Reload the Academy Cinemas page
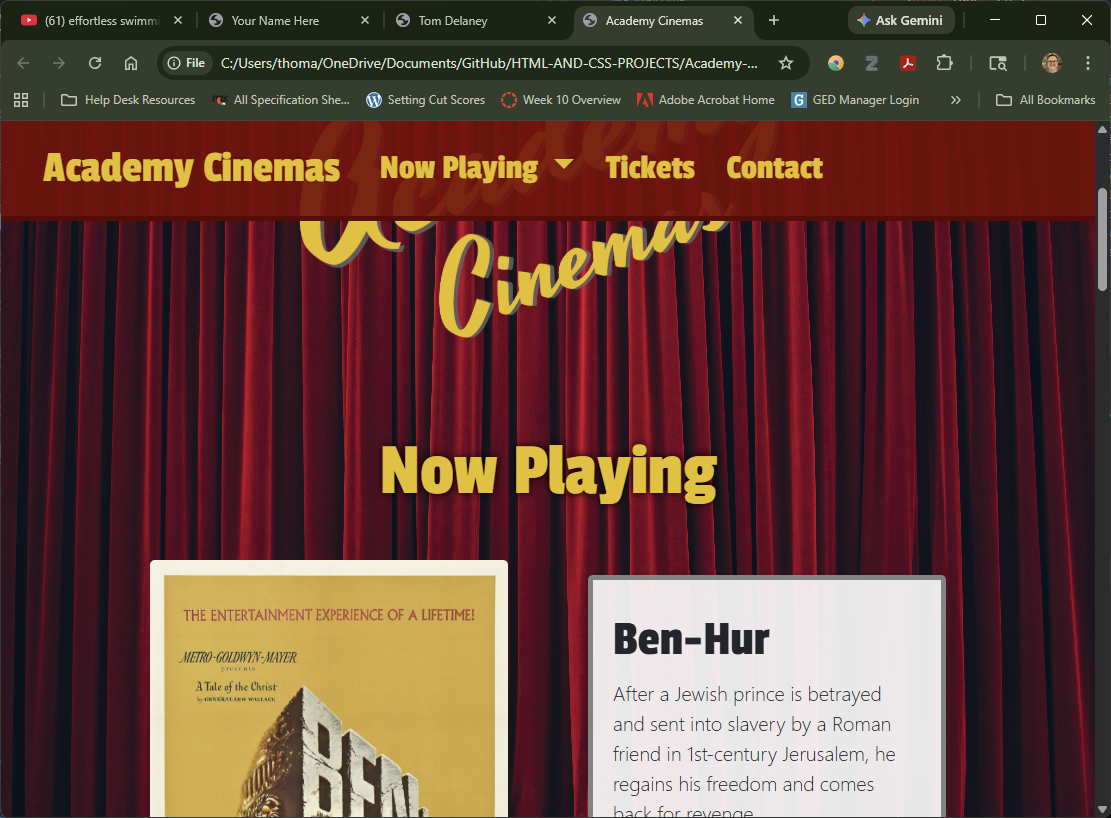The width and height of the screenshot is (1111, 818). pyautogui.click(x=94, y=62)
